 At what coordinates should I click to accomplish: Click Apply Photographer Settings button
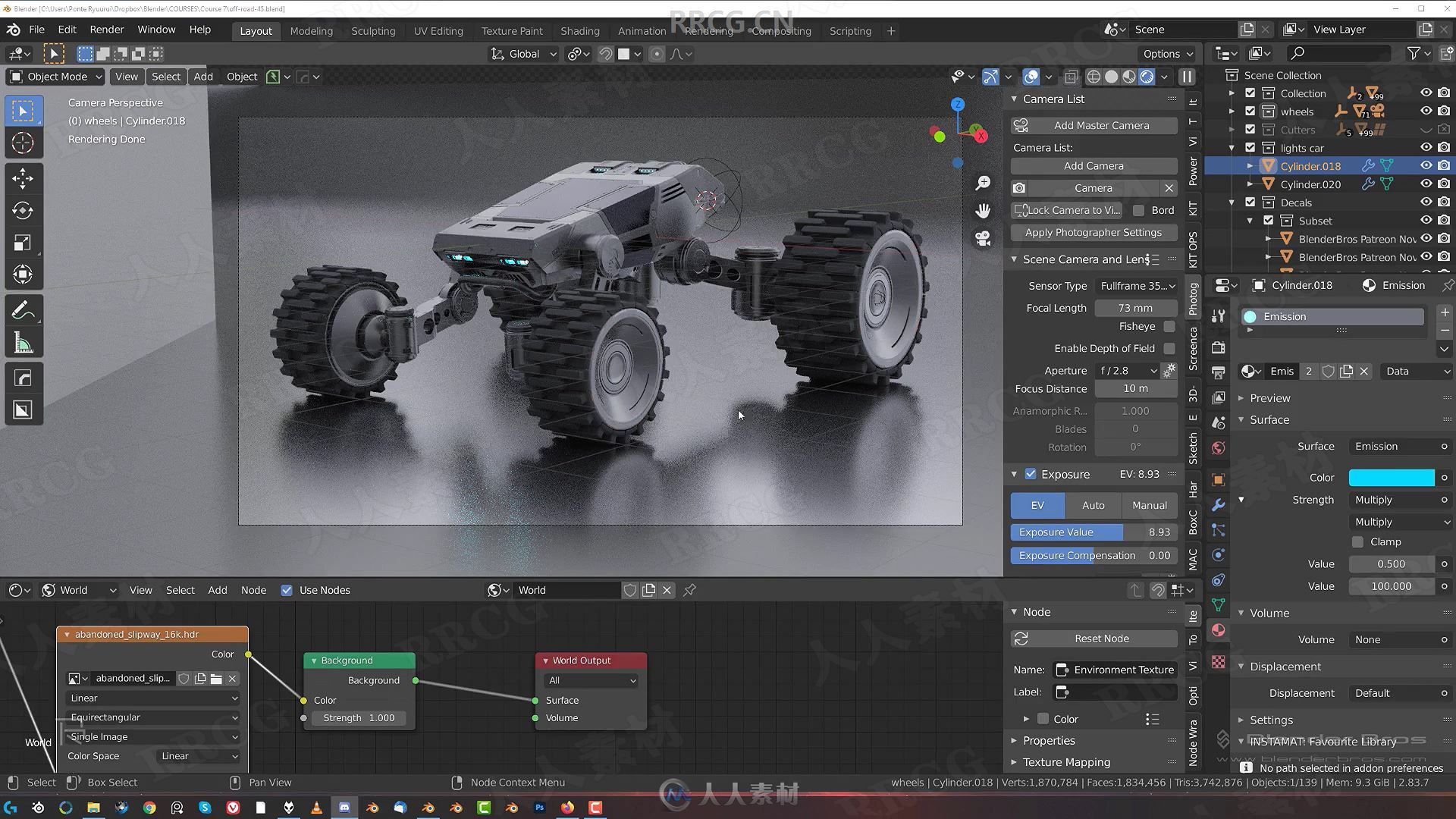(1093, 232)
